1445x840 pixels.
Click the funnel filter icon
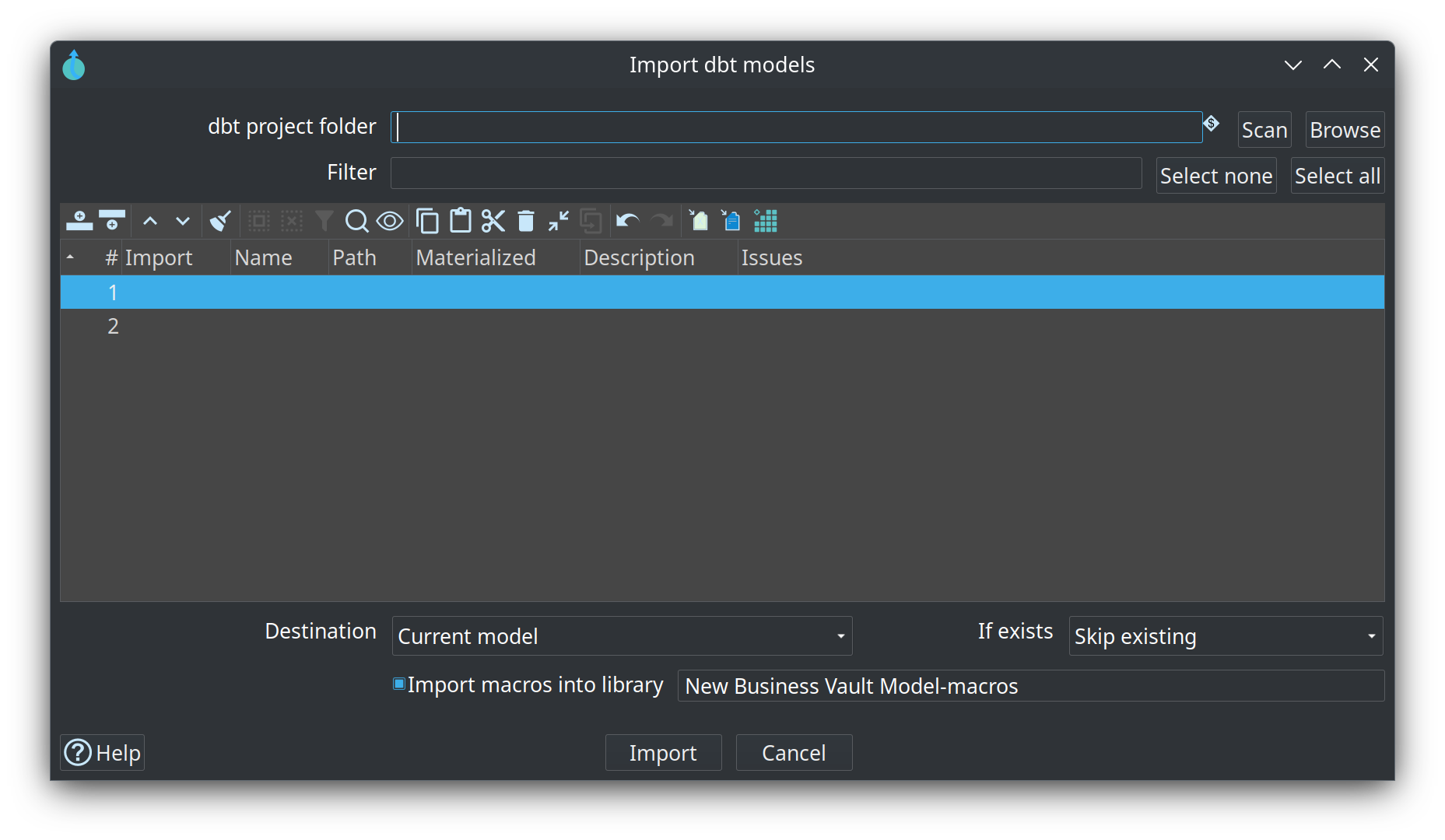pyautogui.click(x=324, y=221)
